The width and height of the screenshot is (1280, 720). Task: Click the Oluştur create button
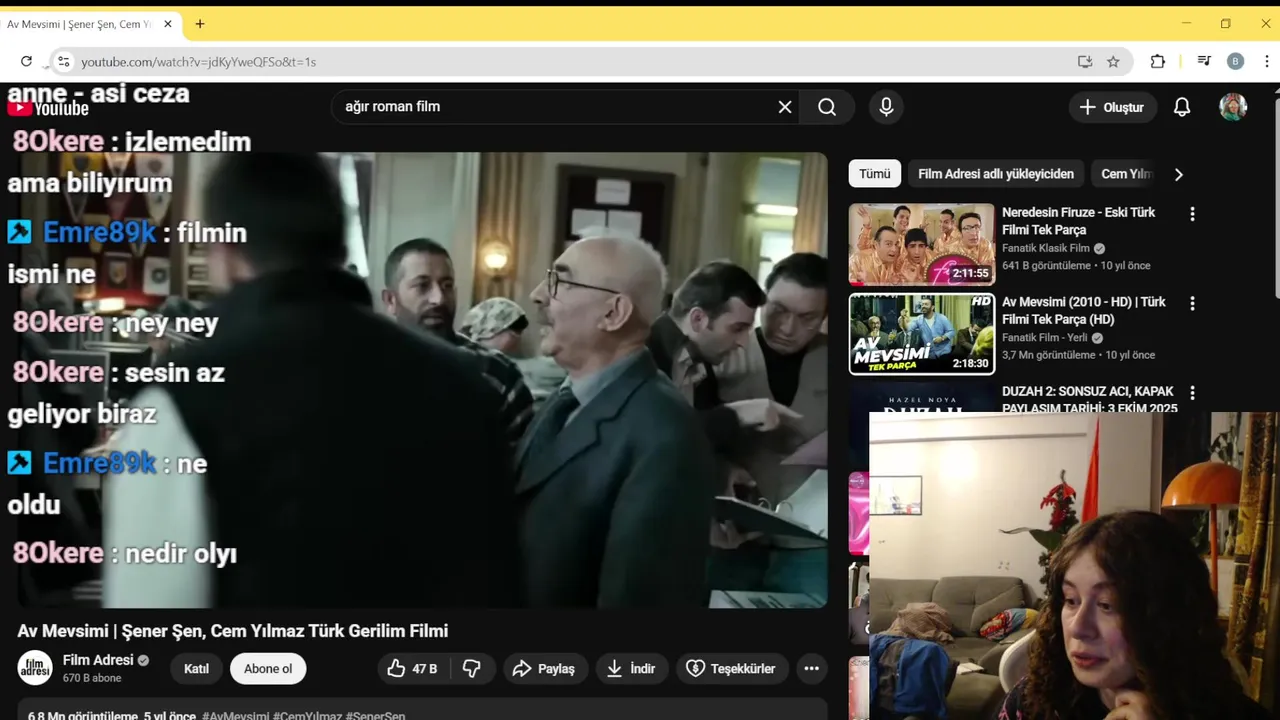pos(1112,107)
